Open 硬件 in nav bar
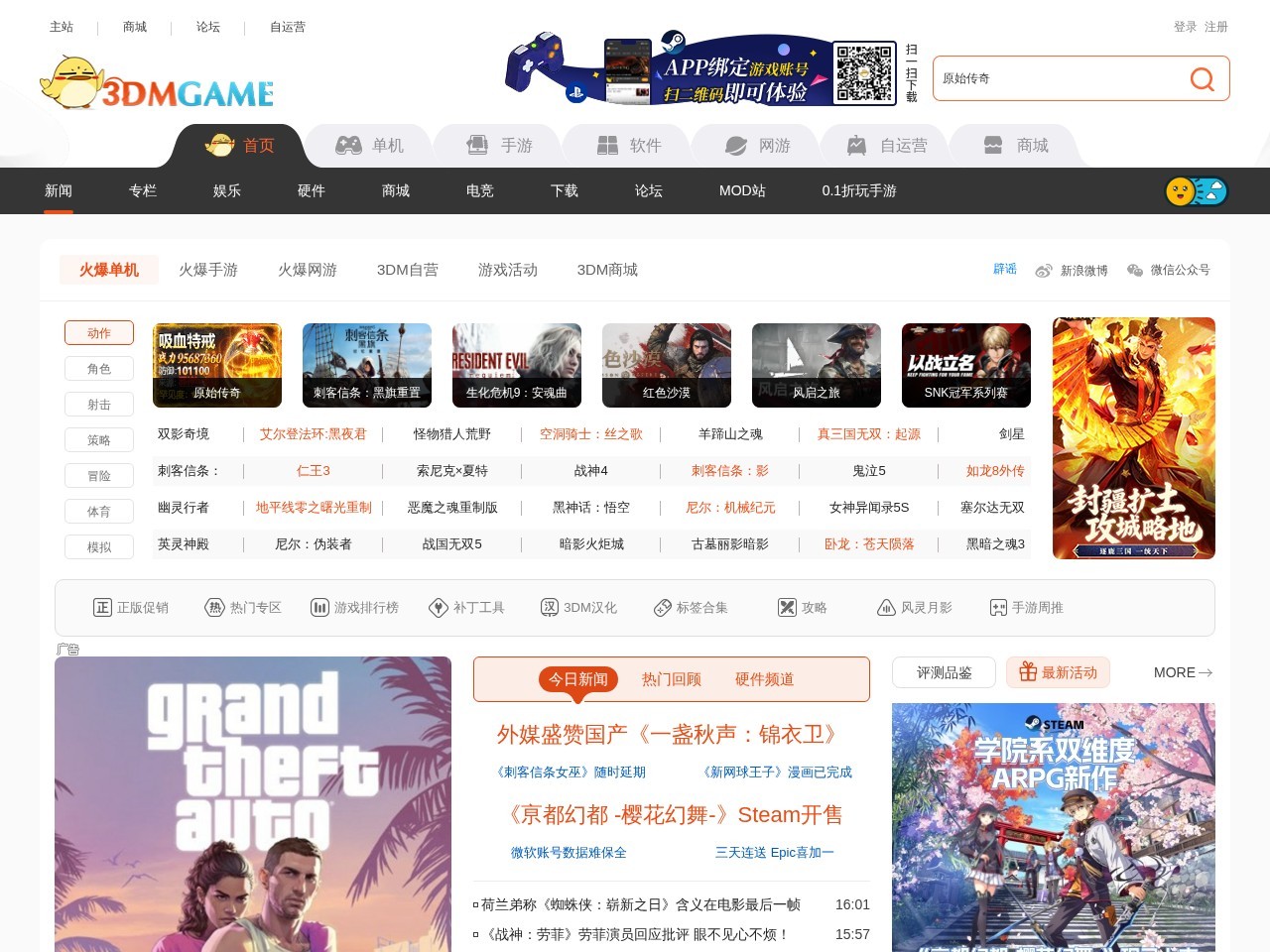The width and height of the screenshot is (1270, 952). pos(312,190)
